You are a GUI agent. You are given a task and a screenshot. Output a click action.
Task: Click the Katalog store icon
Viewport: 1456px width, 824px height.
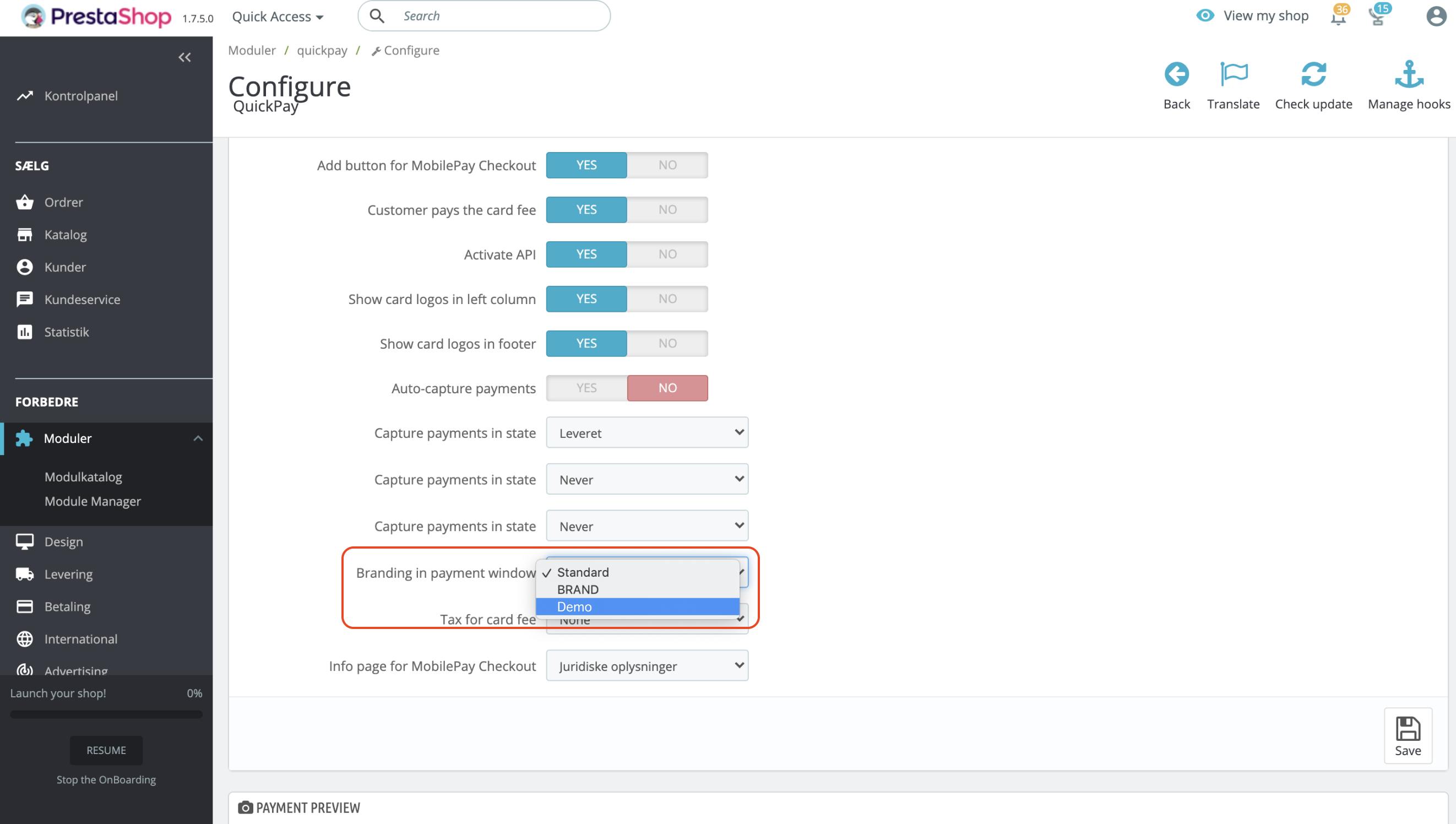point(24,234)
